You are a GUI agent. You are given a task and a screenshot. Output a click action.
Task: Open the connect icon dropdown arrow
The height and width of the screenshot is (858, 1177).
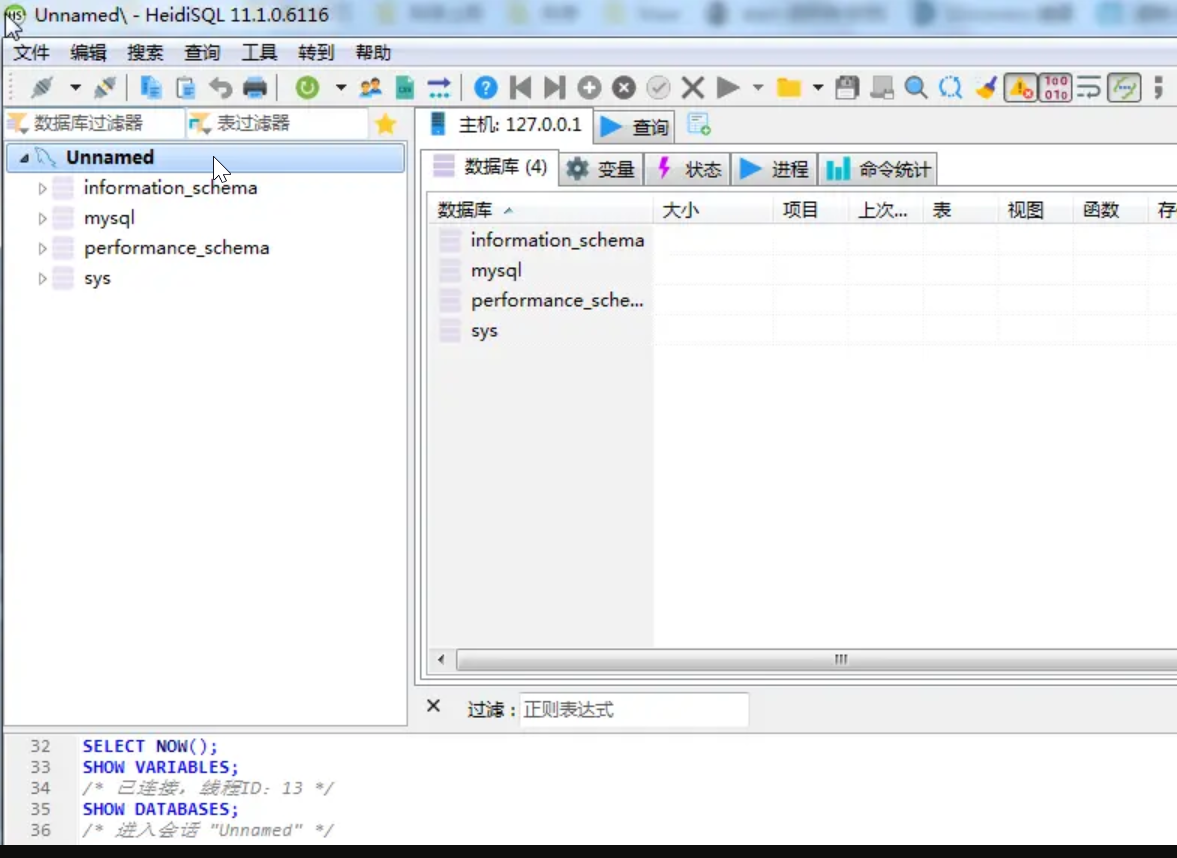coord(75,88)
